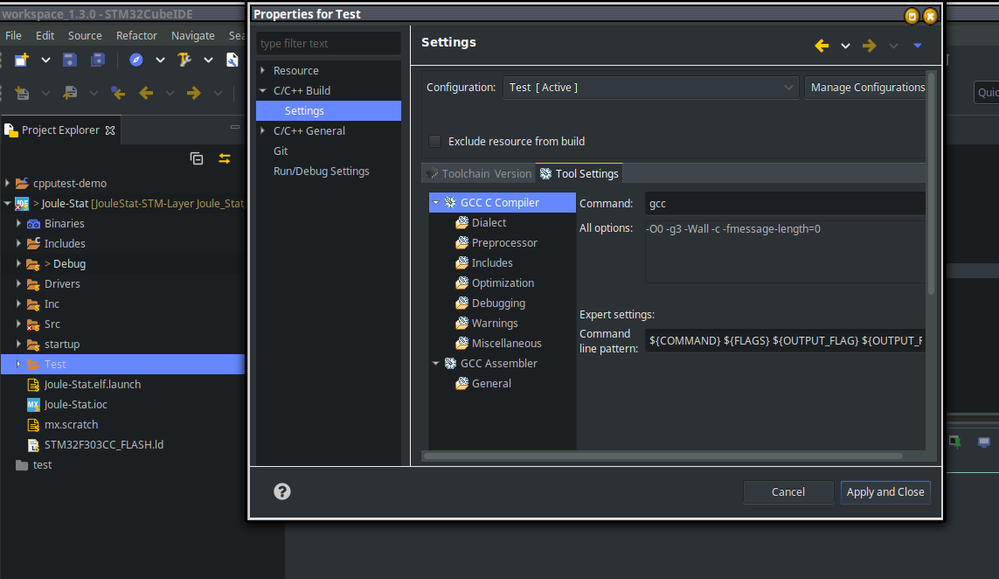Collapse the GCC C Compiler tree node
The width and height of the screenshot is (999, 579).
(x=436, y=203)
